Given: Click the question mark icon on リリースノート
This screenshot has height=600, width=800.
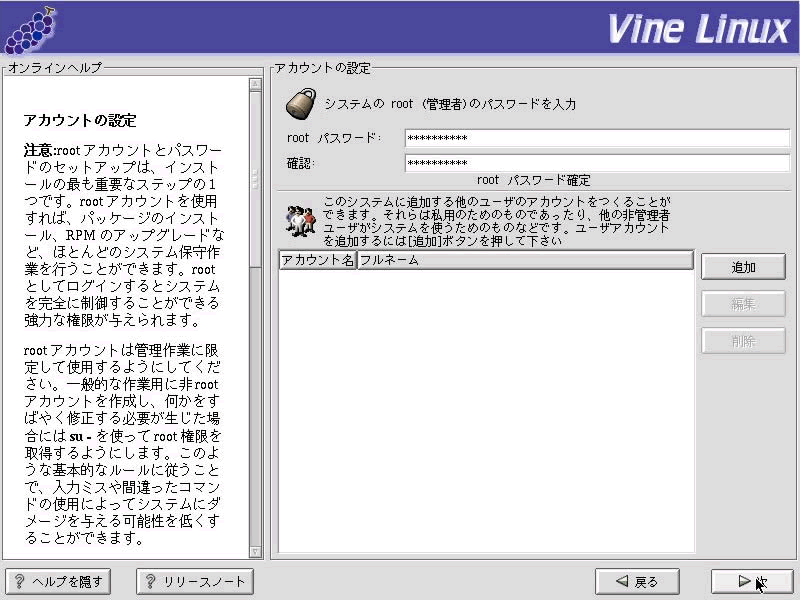Looking at the screenshot, I should [151, 581].
